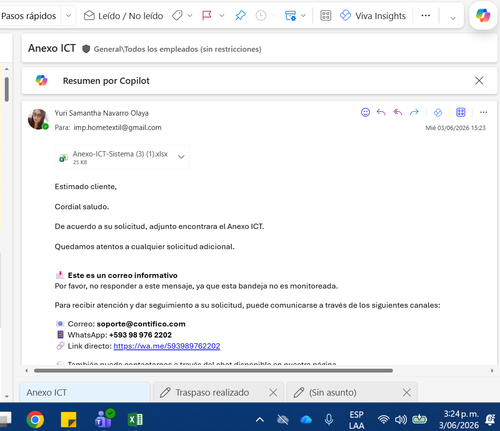Close the Resumen por Copilot banner
The image size is (500, 431).
[479, 81]
